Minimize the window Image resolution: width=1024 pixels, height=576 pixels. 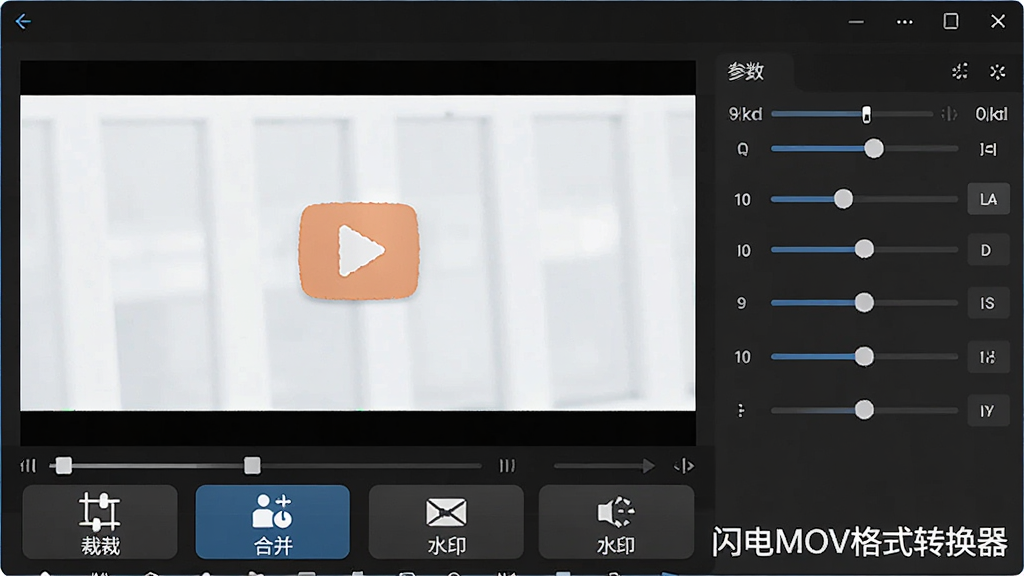point(856,22)
